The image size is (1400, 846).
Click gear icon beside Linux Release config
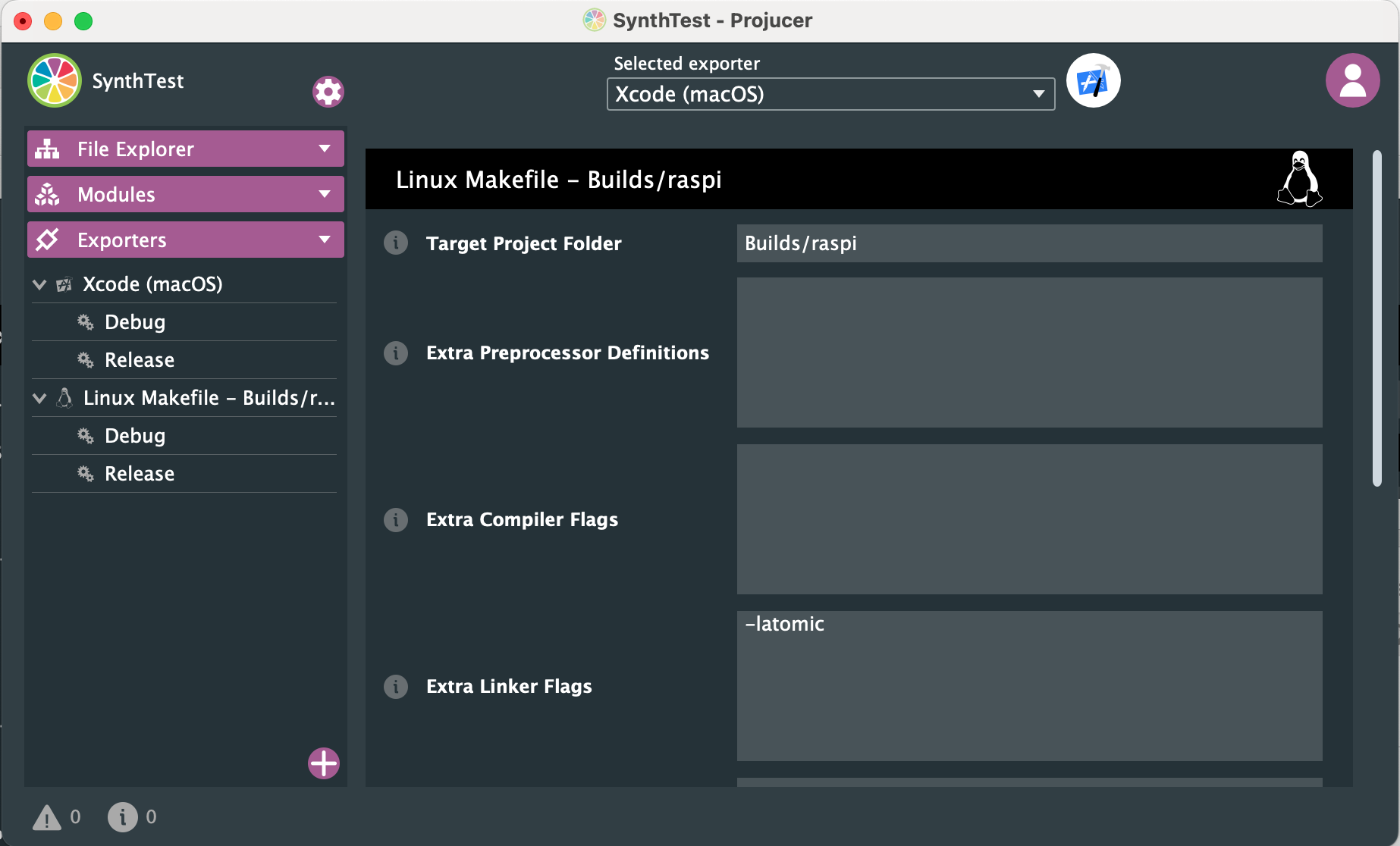click(86, 474)
